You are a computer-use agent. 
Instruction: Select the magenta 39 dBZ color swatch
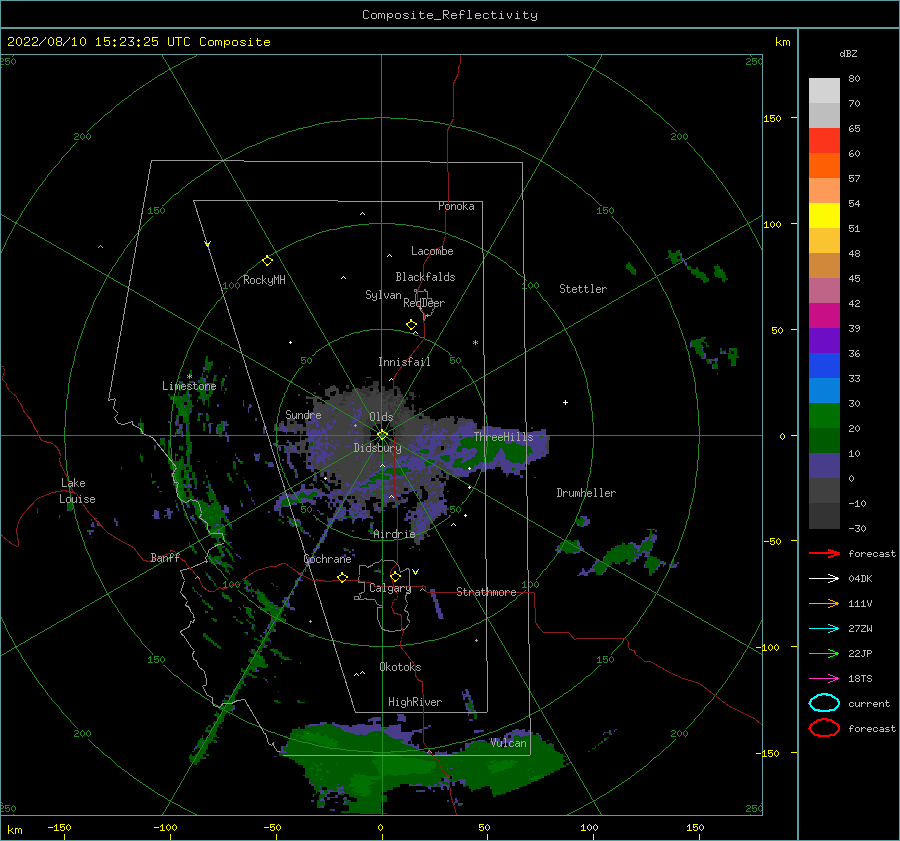[824, 316]
